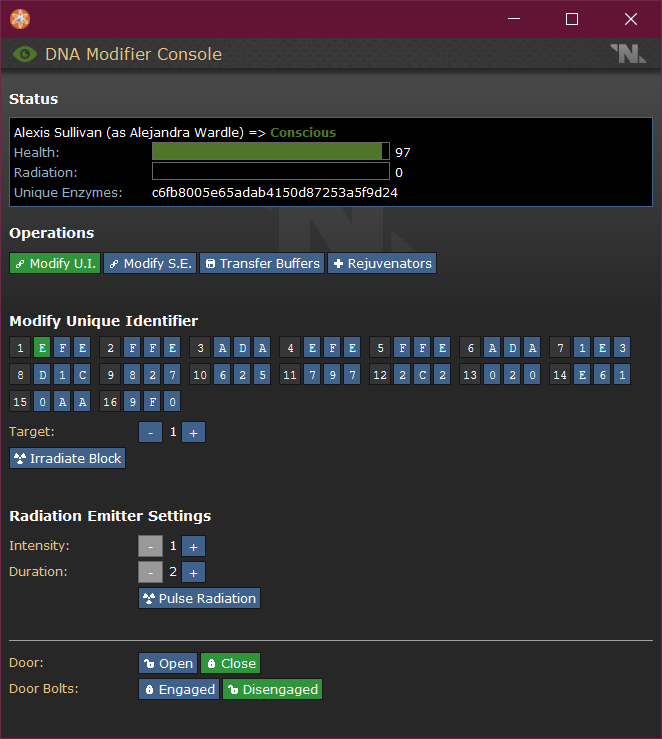This screenshot has width=662, height=739.
Task: Select the F cell in block 1
Action: click(62, 348)
